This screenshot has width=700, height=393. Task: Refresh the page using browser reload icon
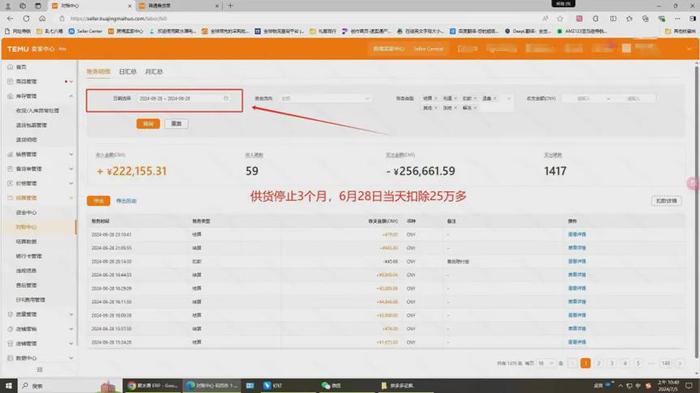point(26,19)
